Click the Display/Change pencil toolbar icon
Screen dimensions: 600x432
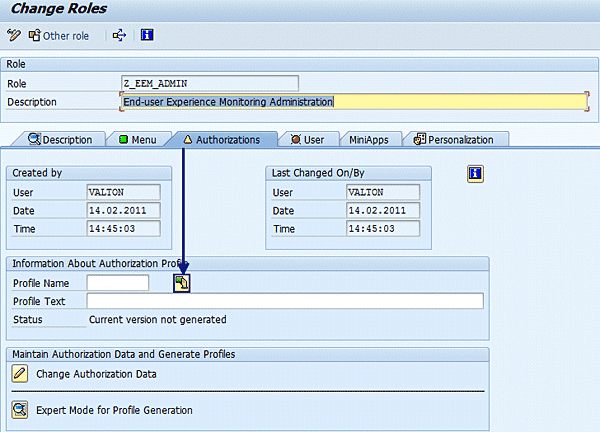click(x=13, y=36)
